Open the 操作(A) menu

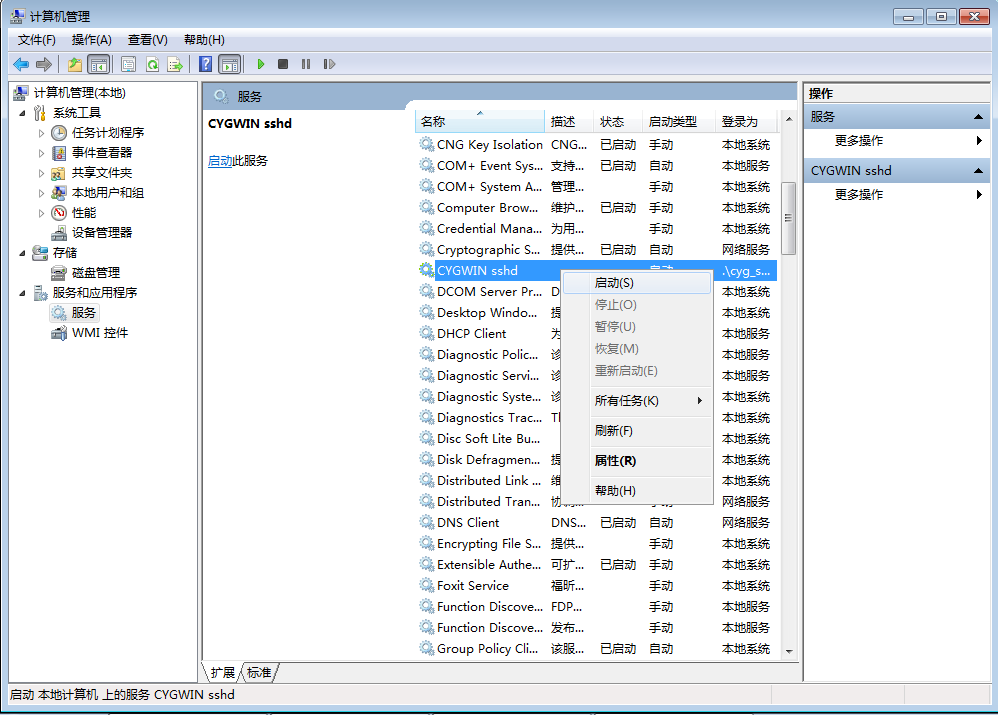(x=92, y=40)
